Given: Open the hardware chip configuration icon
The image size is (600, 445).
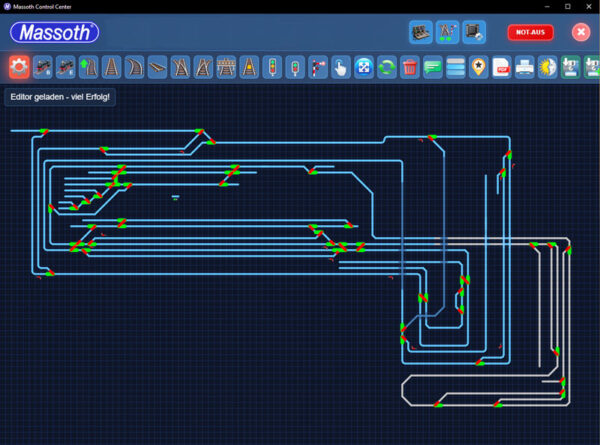Looking at the screenshot, I should tap(473, 32).
